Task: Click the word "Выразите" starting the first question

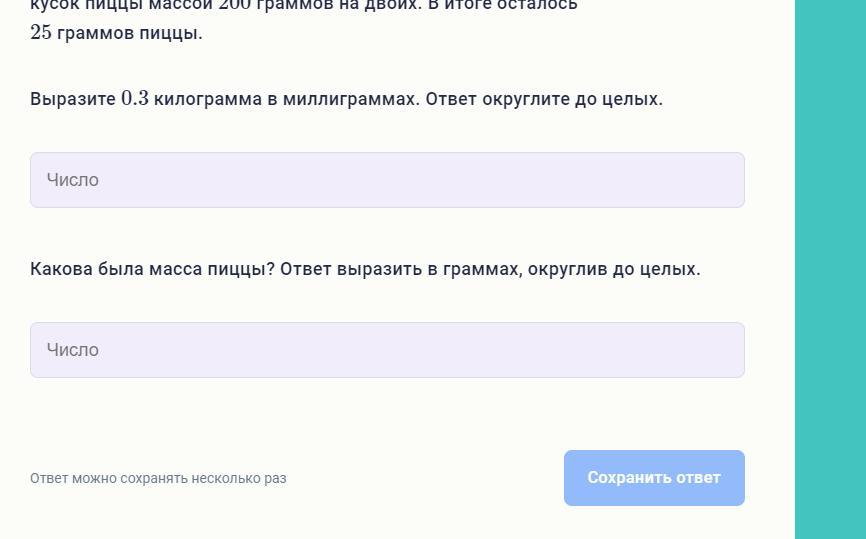Action: (x=73, y=99)
